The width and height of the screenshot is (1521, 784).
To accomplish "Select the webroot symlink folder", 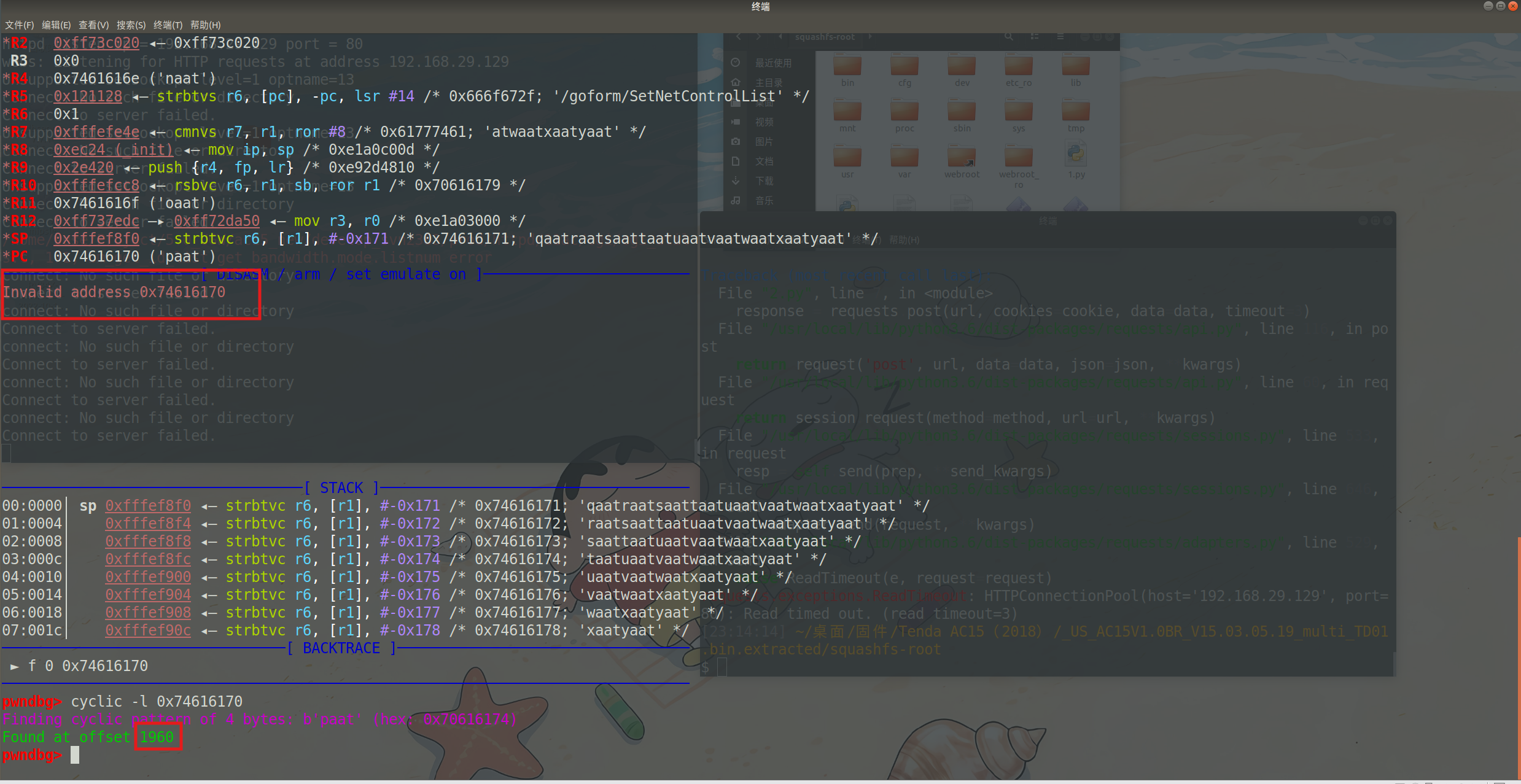I will pyautogui.click(x=962, y=162).
